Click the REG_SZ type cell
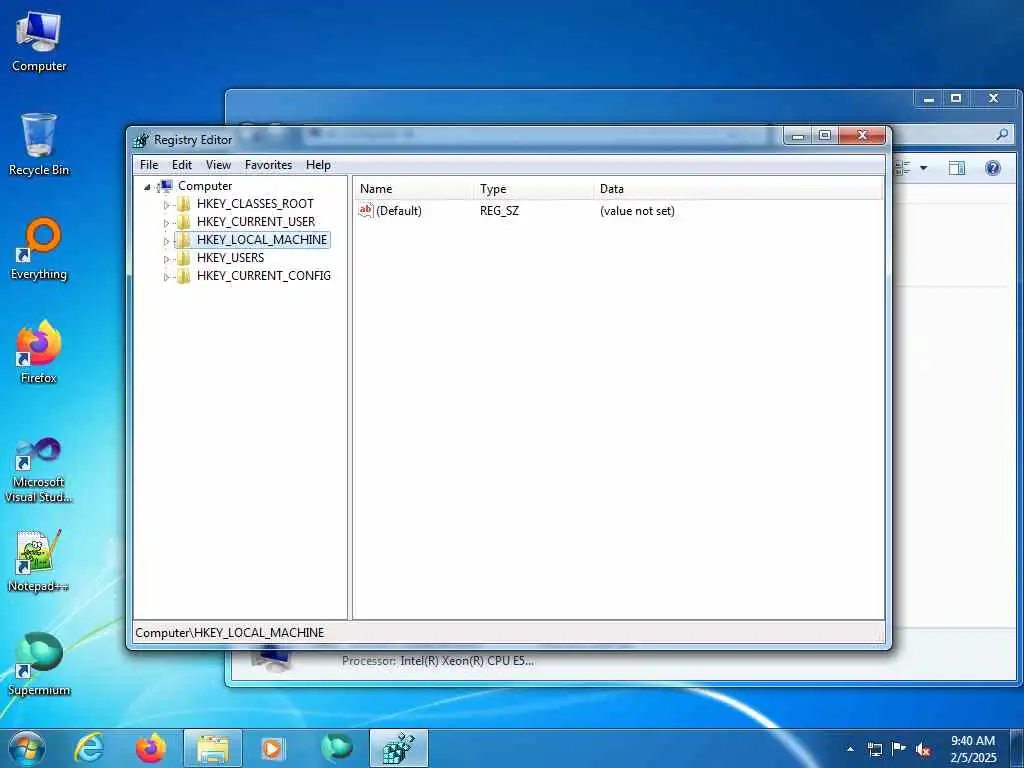 (500, 211)
